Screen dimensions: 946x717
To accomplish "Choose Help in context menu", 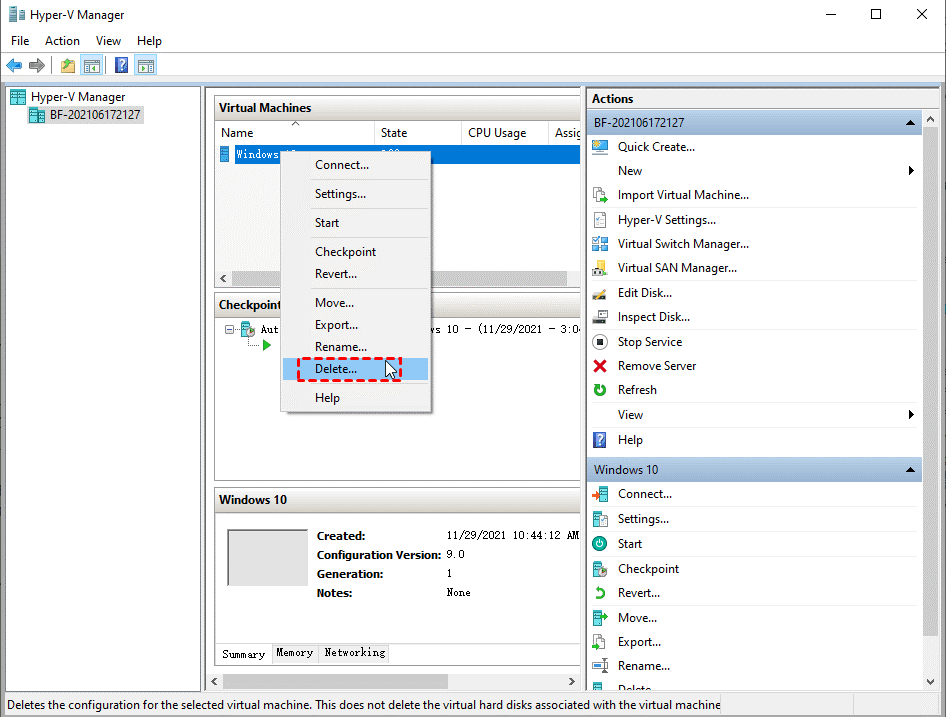I will (x=356, y=398).
